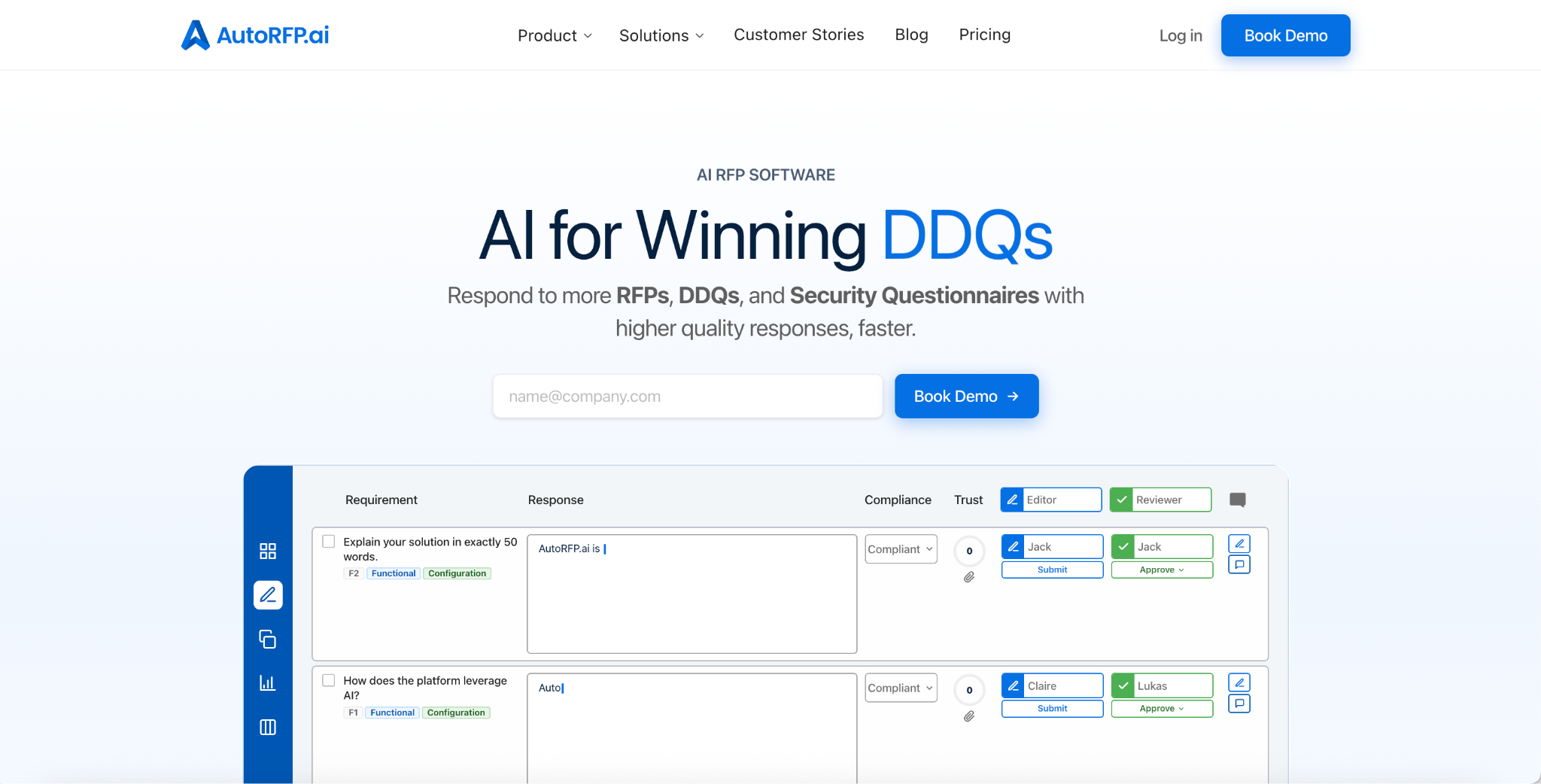The image size is (1541, 784).
Task: Click the green check icon beside Reviewer header
Action: tap(1121, 500)
